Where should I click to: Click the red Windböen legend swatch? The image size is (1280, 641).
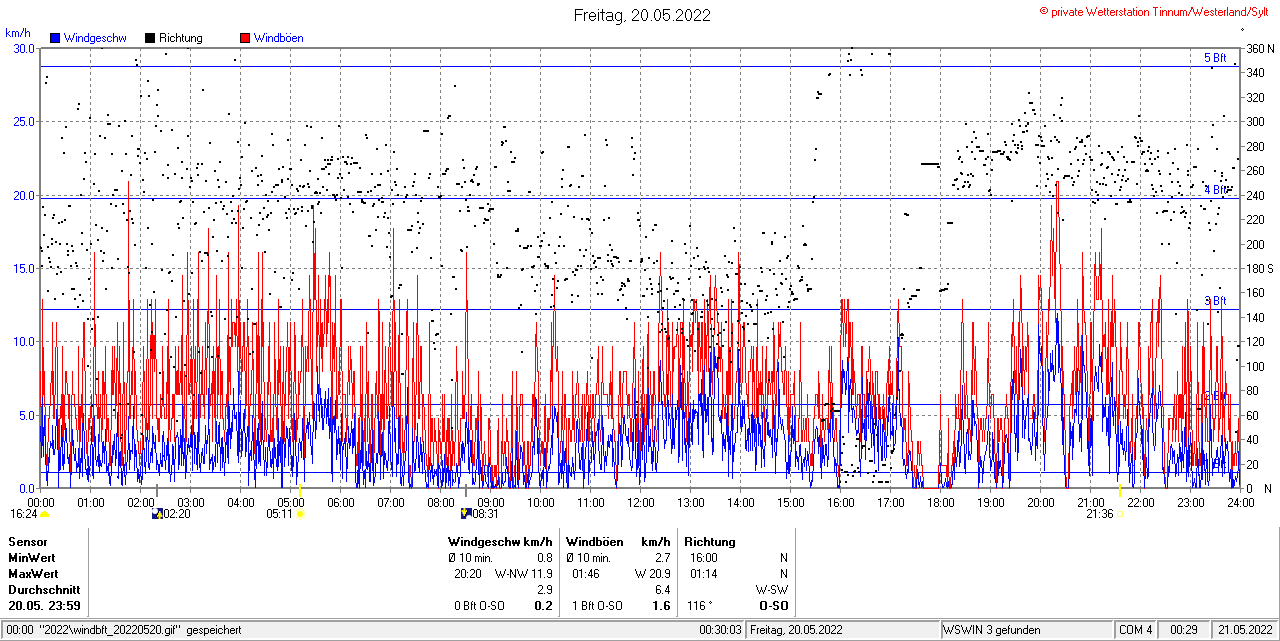245,38
